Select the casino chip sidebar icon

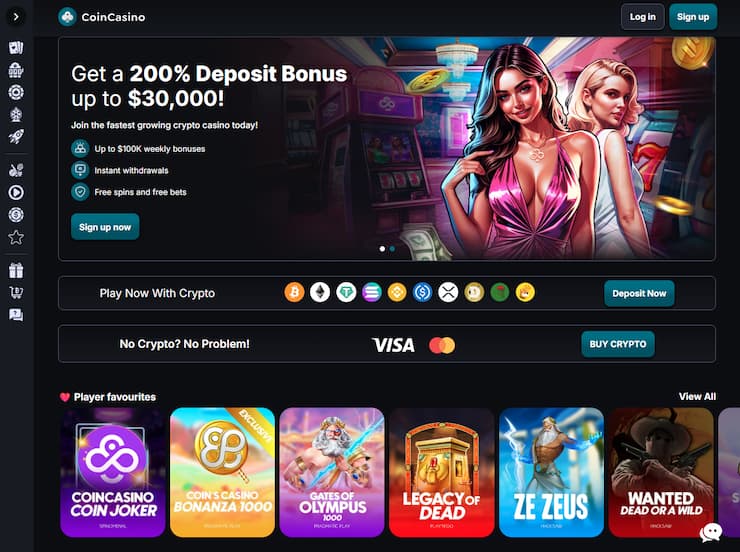click(x=16, y=92)
